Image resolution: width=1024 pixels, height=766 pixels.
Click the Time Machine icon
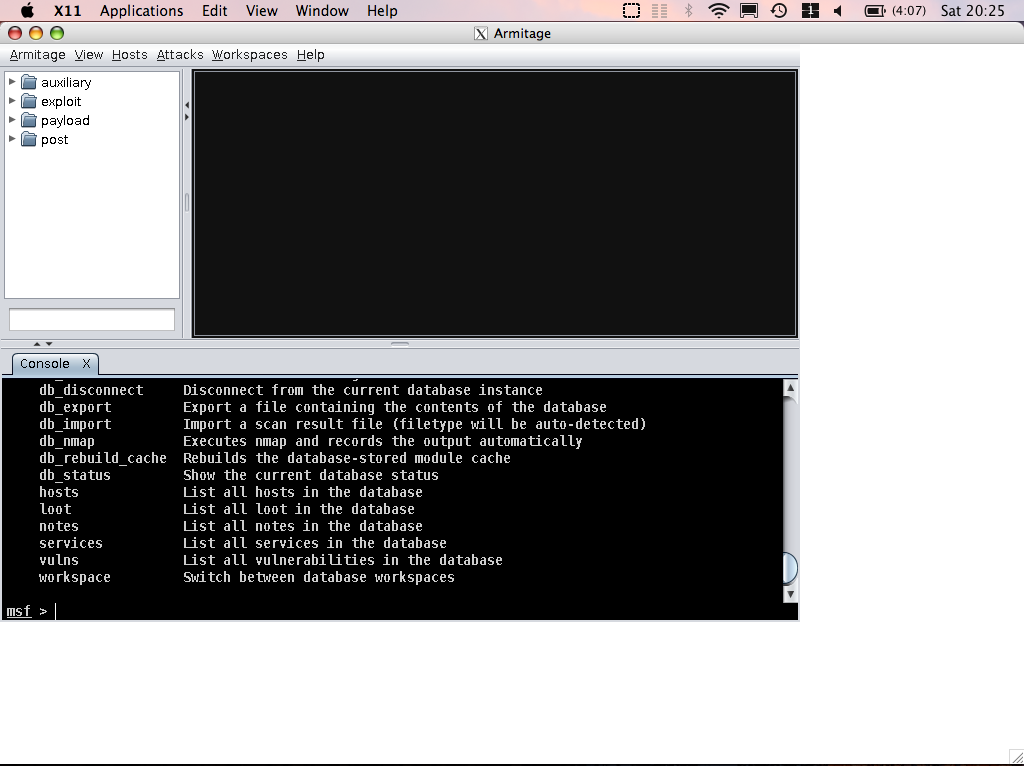(x=778, y=10)
